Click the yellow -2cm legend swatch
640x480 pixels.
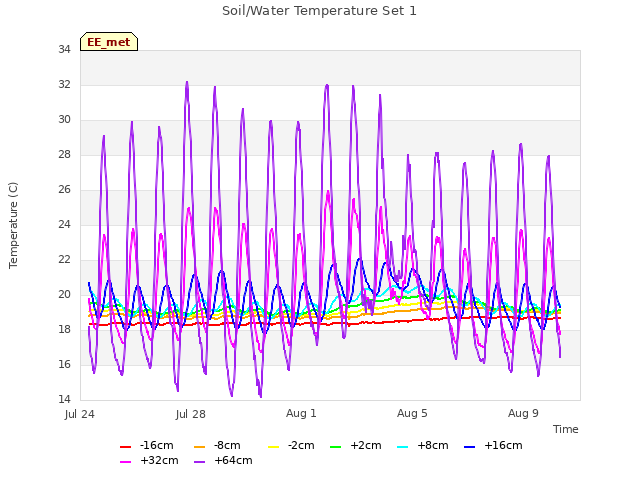click(273, 447)
